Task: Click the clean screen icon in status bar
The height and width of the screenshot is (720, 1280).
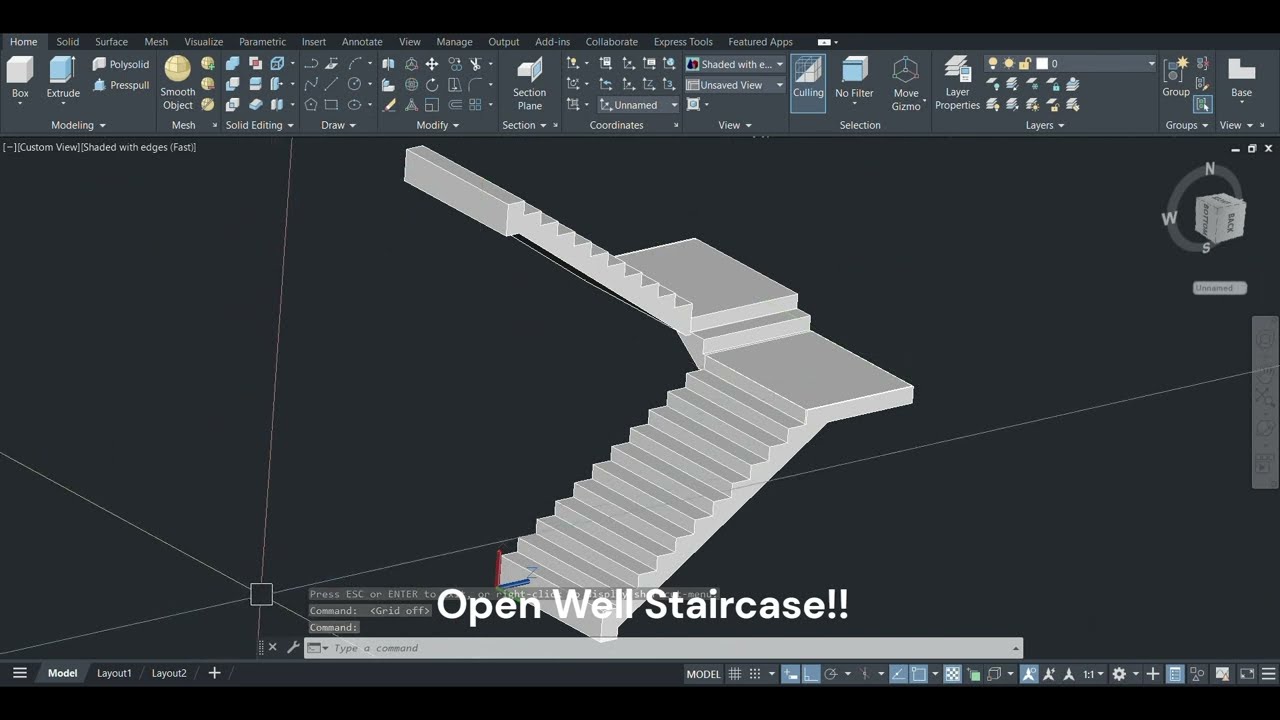Action: pos(1247,674)
